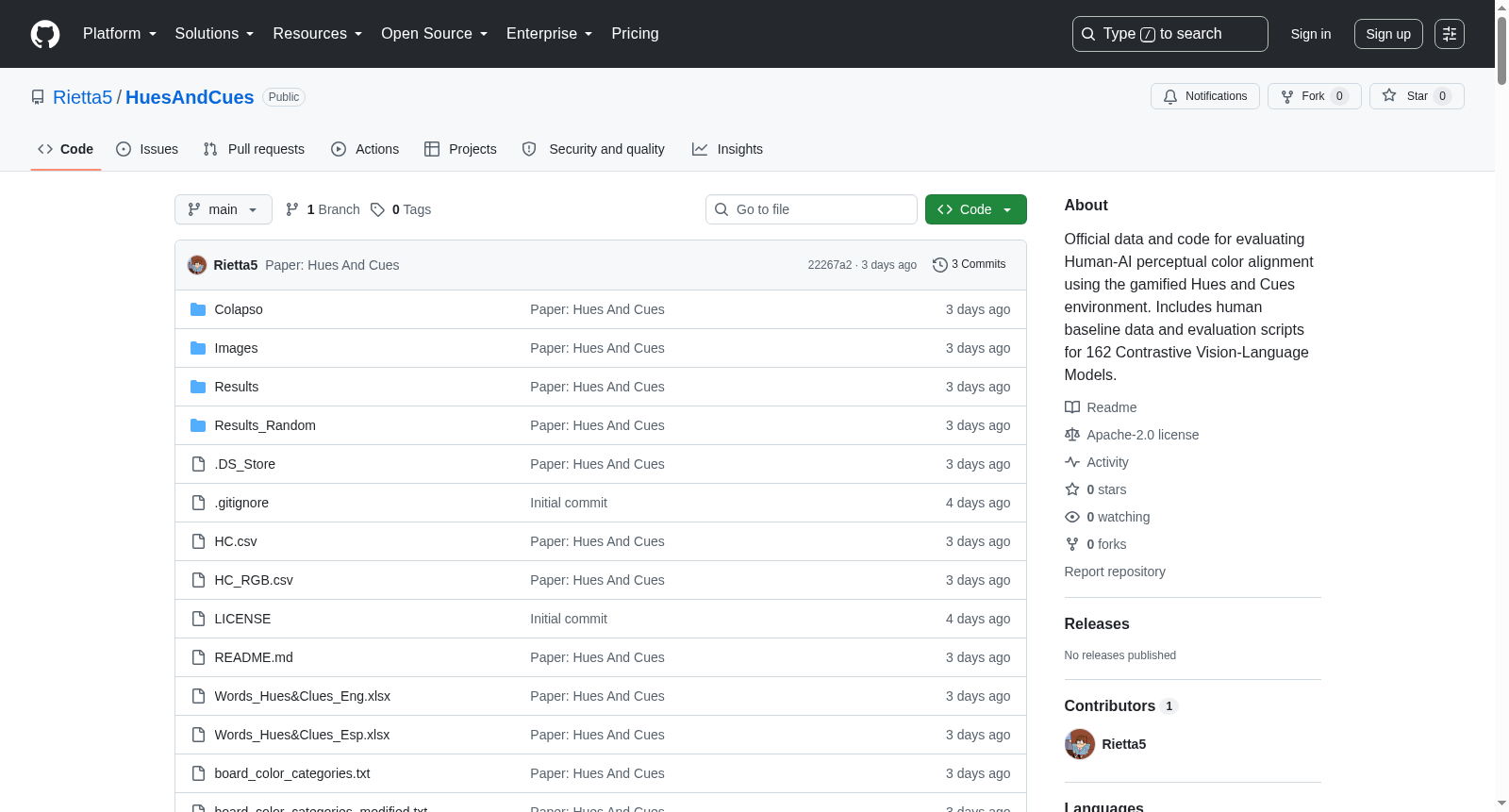Click the Rietta5 avatar in the commit header
This screenshot has height=812, width=1509.
(197, 265)
